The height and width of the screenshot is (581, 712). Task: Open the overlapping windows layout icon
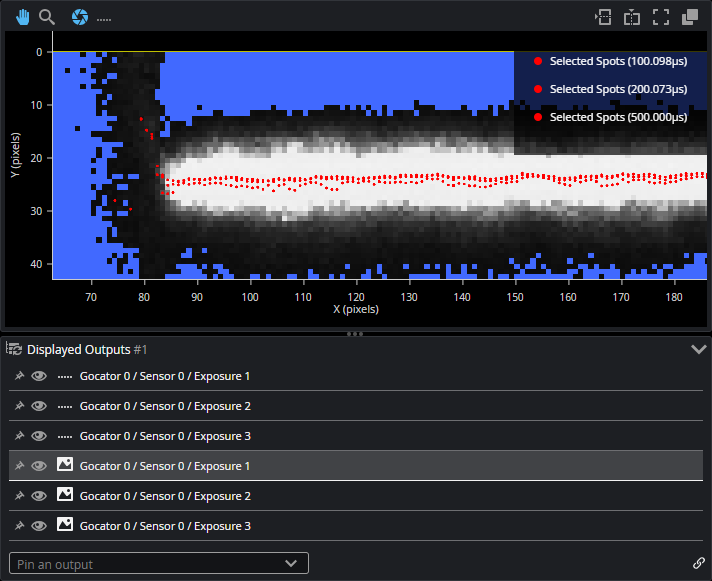coord(689,17)
